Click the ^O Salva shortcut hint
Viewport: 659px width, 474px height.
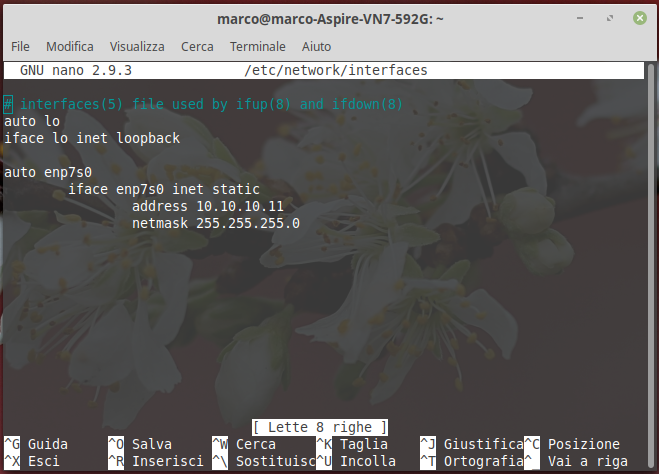click(140, 444)
